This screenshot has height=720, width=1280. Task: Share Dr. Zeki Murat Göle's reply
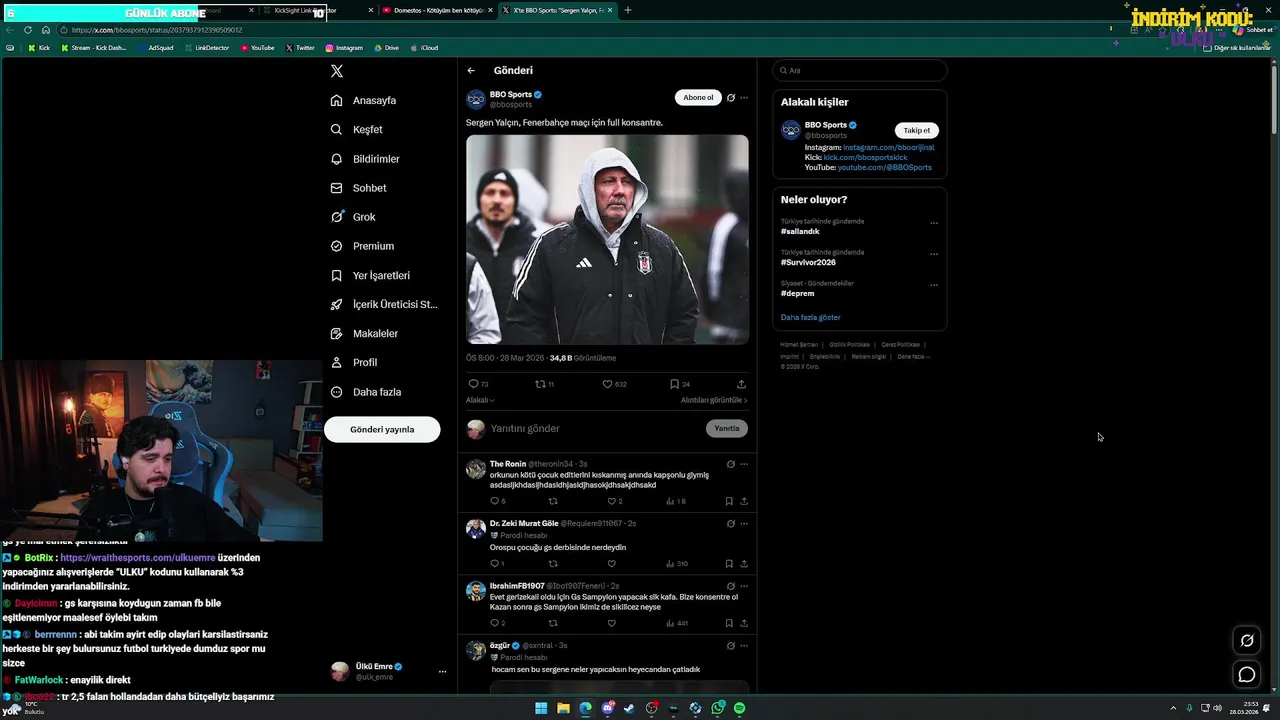pos(744,564)
